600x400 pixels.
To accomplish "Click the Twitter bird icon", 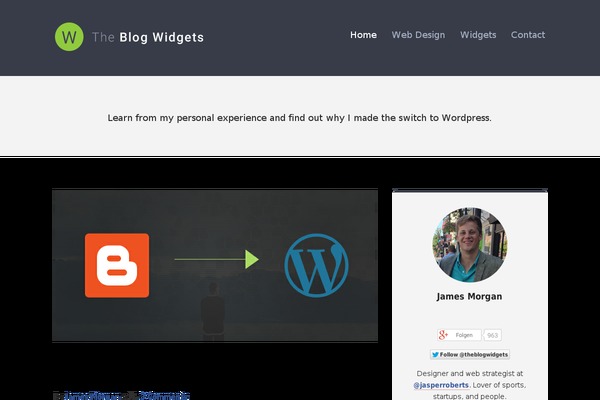I will click(435, 354).
